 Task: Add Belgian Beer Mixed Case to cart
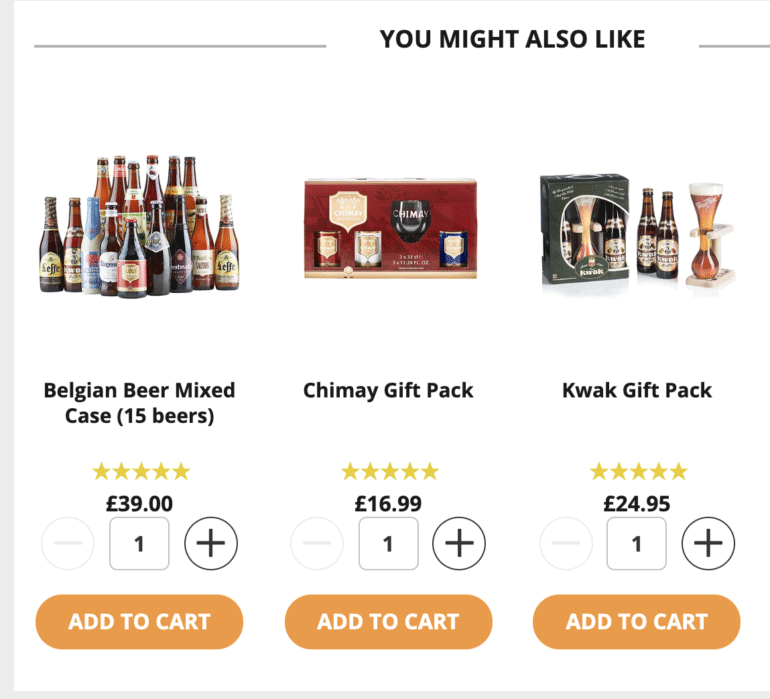[x=139, y=621]
